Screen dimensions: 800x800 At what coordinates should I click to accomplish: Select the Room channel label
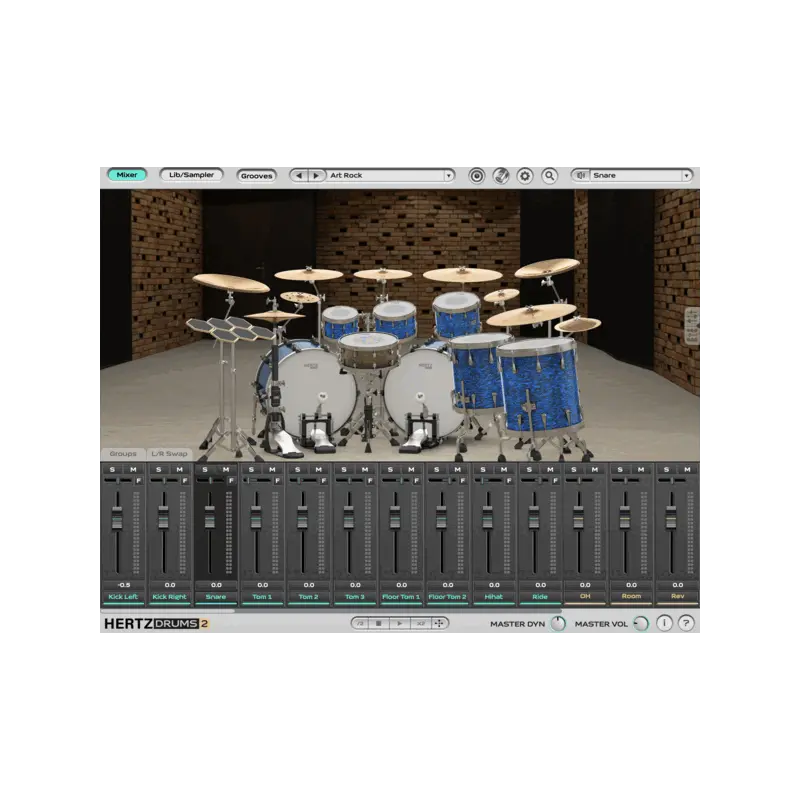(632, 596)
